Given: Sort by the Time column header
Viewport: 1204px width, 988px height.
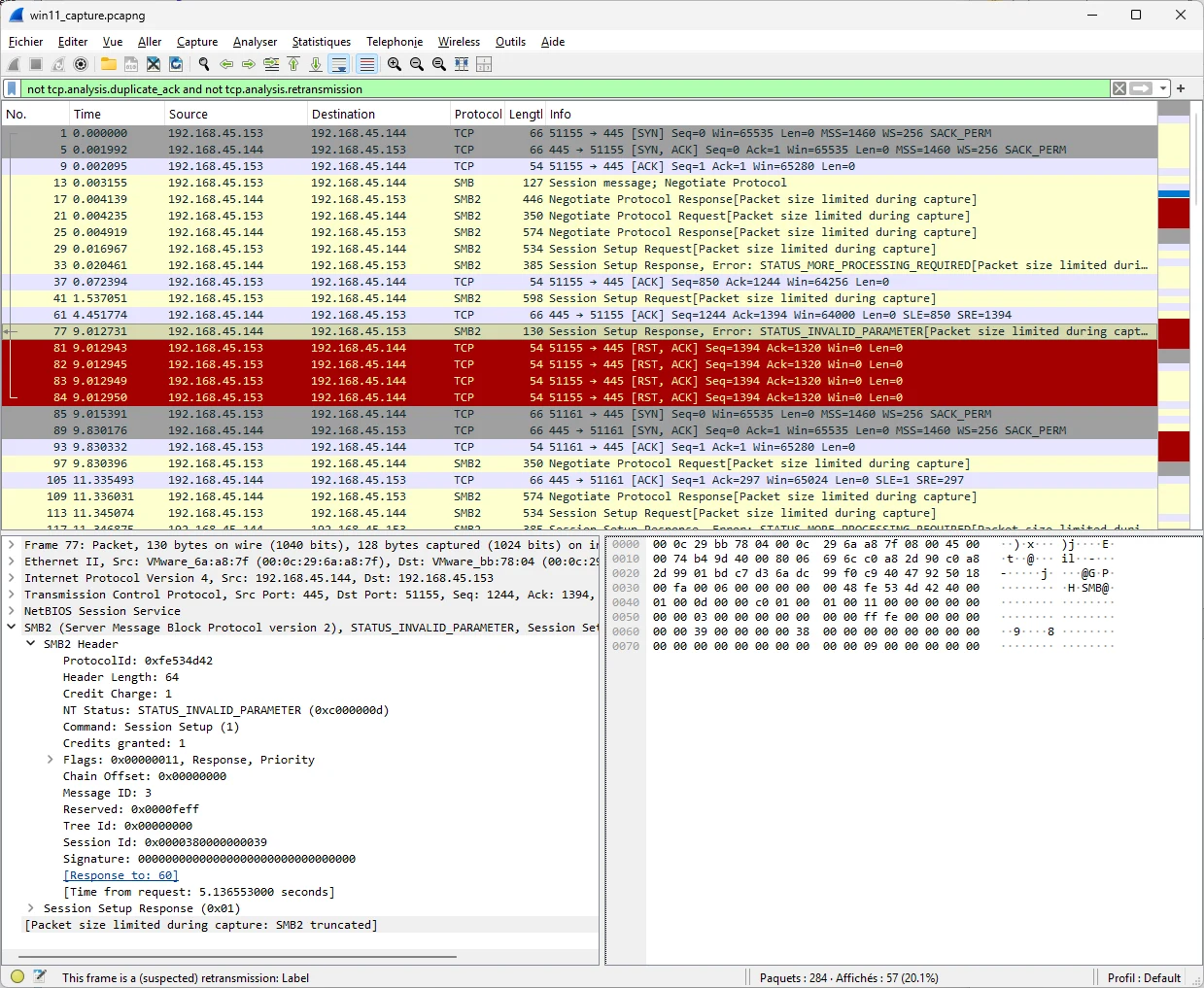Looking at the screenshot, I should coord(118,114).
